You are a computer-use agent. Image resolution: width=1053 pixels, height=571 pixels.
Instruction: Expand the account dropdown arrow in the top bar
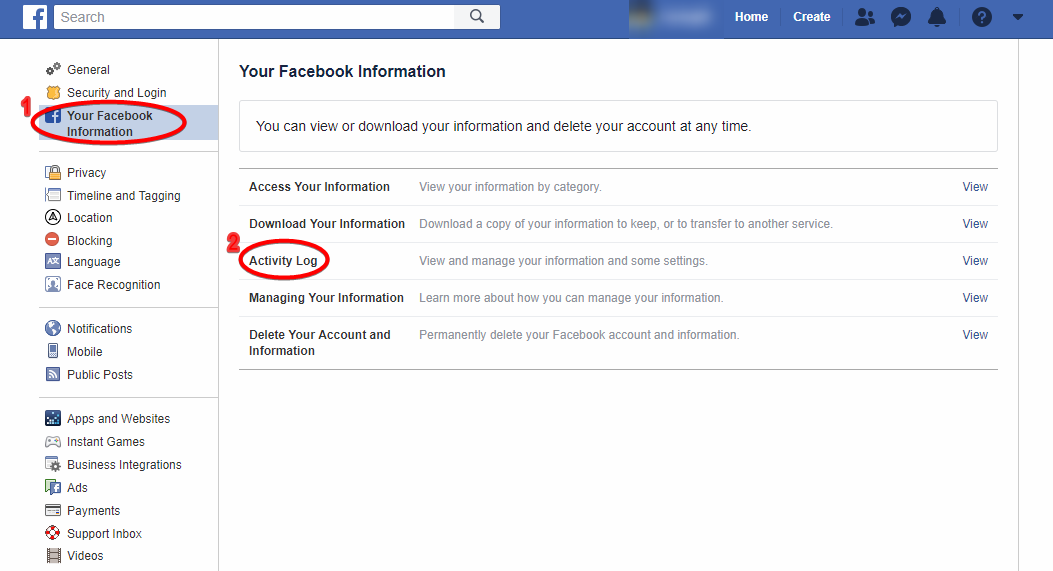pos(1018,17)
